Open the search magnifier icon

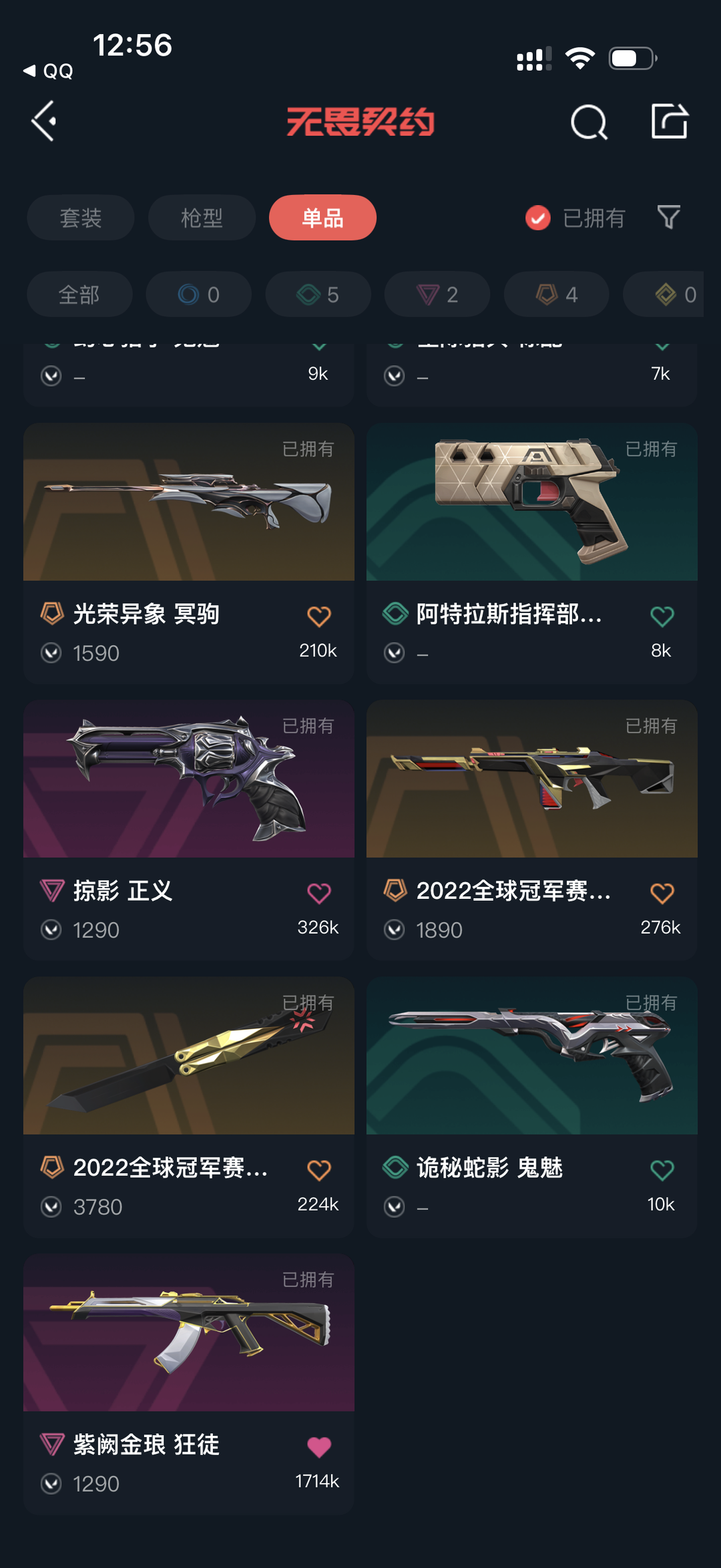pyautogui.click(x=589, y=122)
